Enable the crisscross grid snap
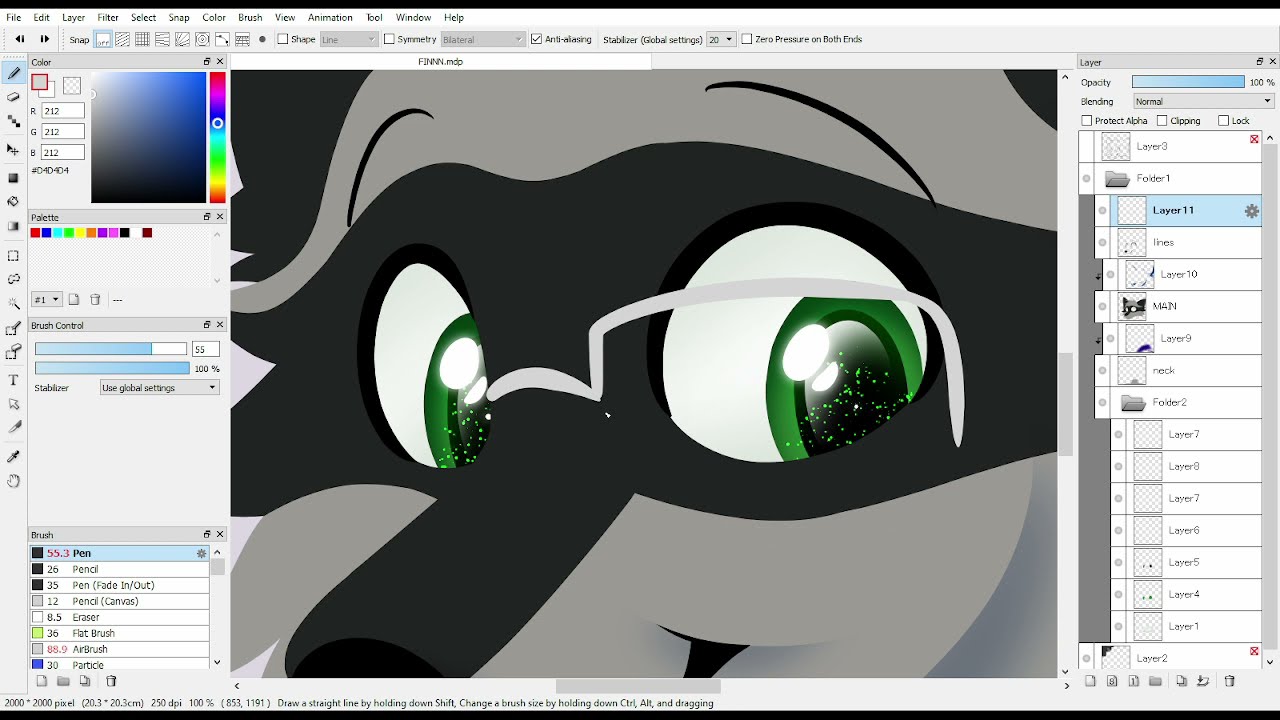Image resolution: width=1280 pixels, height=720 pixels. pos(142,39)
